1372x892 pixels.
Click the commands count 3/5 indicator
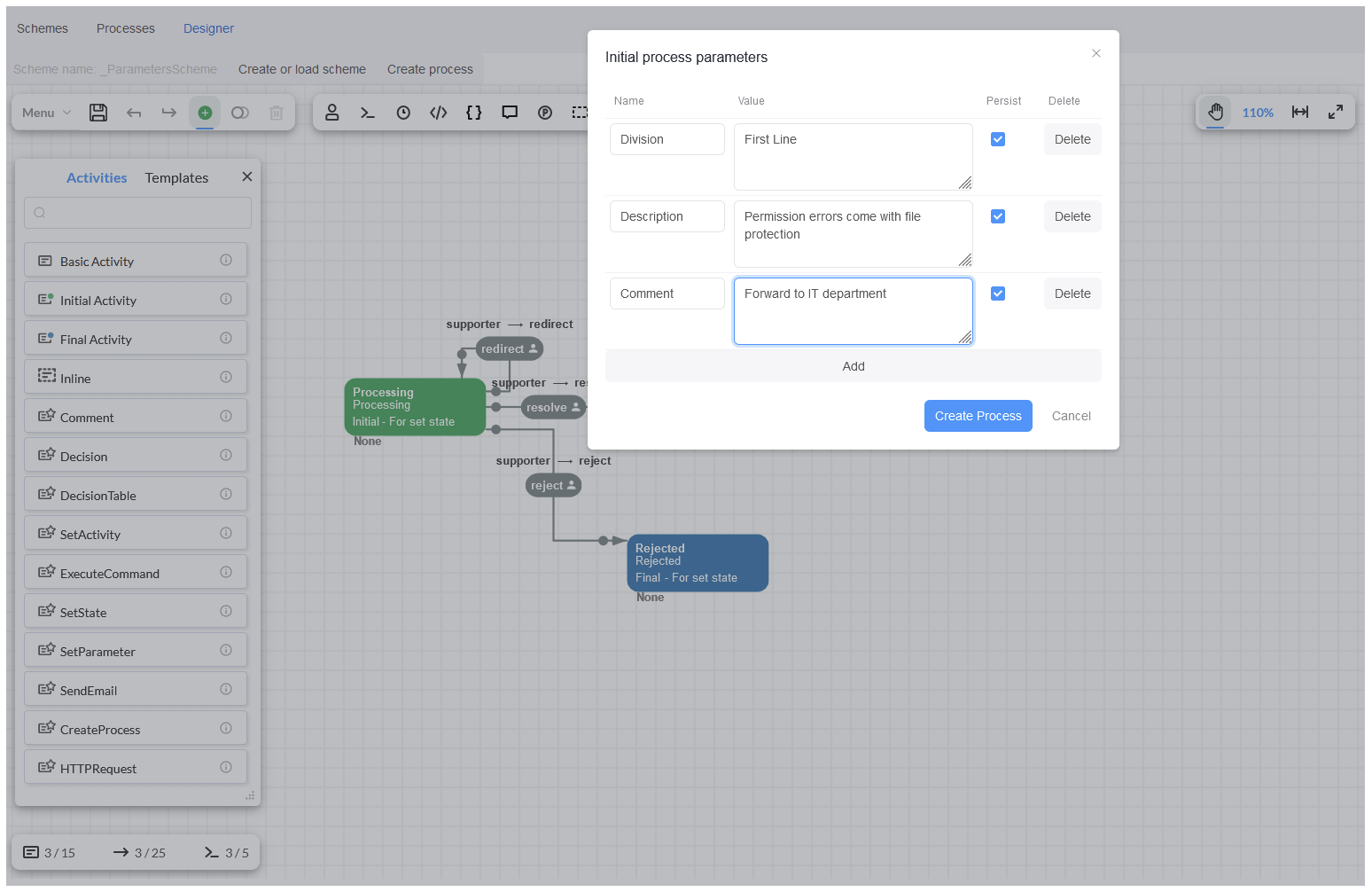[x=227, y=853]
